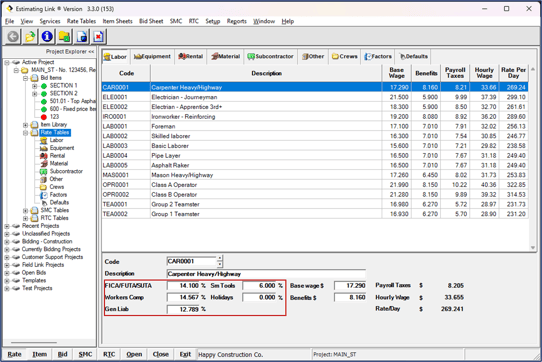This screenshot has width=542, height=362.
Task: Click the Bid button in bottom bar
Action: point(63,354)
